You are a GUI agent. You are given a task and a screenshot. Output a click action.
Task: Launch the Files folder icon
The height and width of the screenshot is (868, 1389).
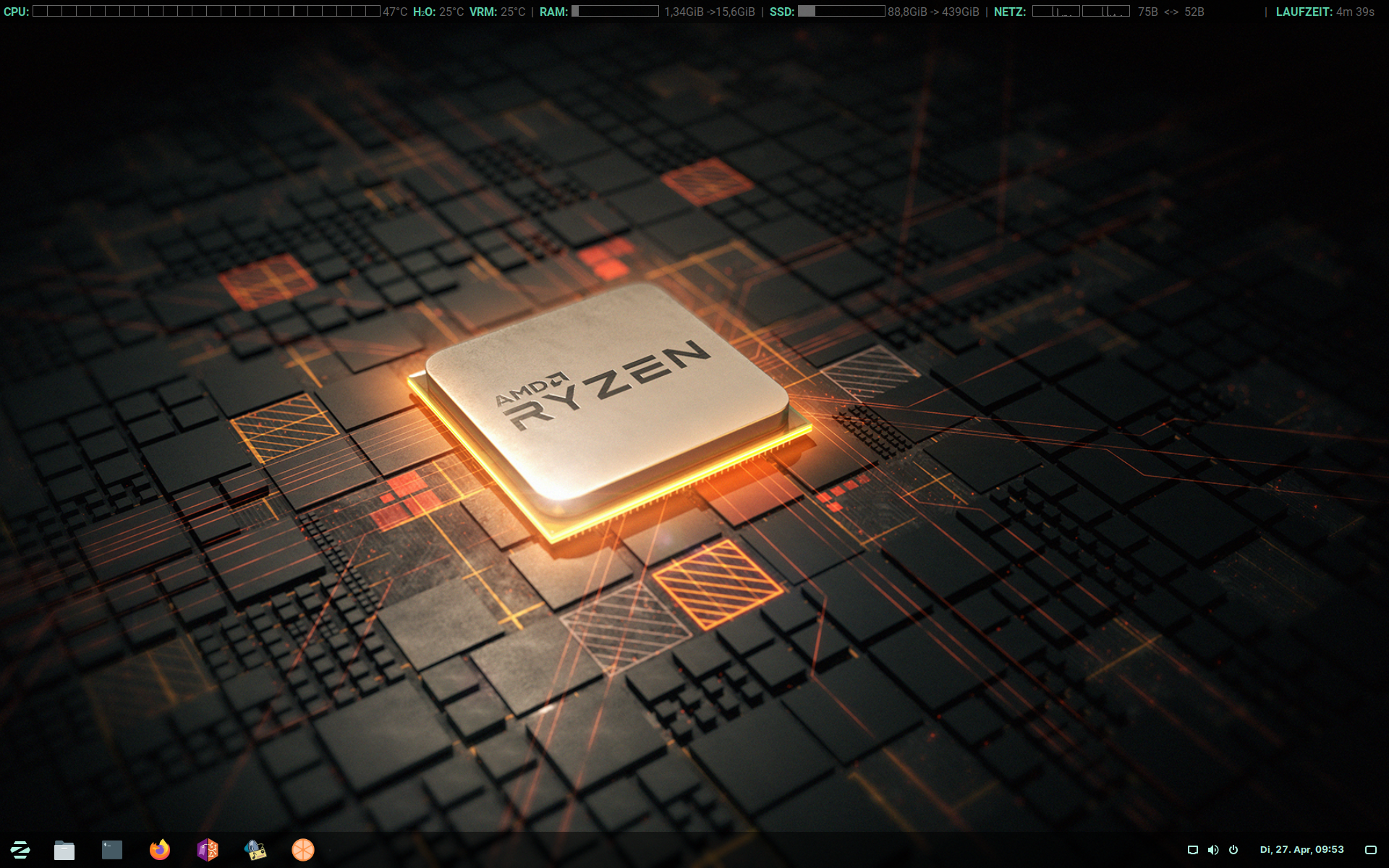pos(64,850)
